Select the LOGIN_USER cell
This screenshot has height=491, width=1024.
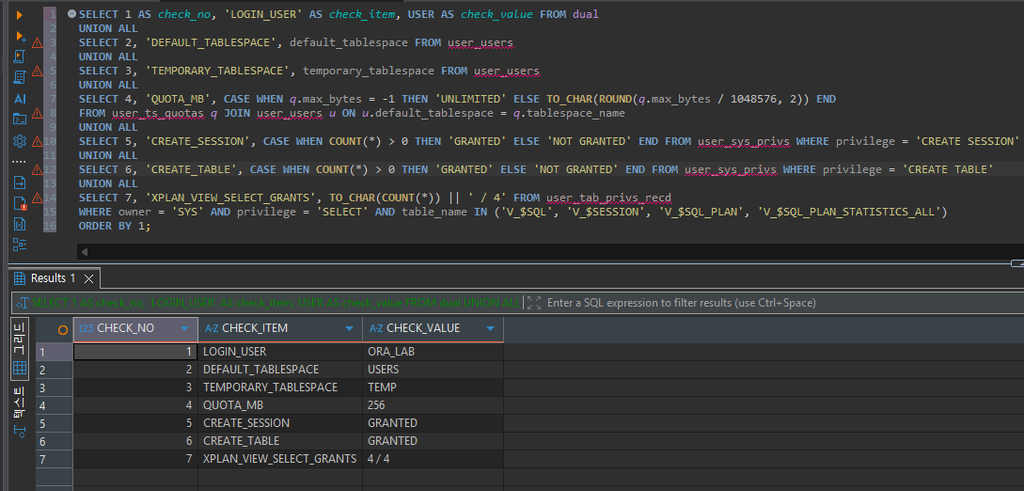point(280,351)
